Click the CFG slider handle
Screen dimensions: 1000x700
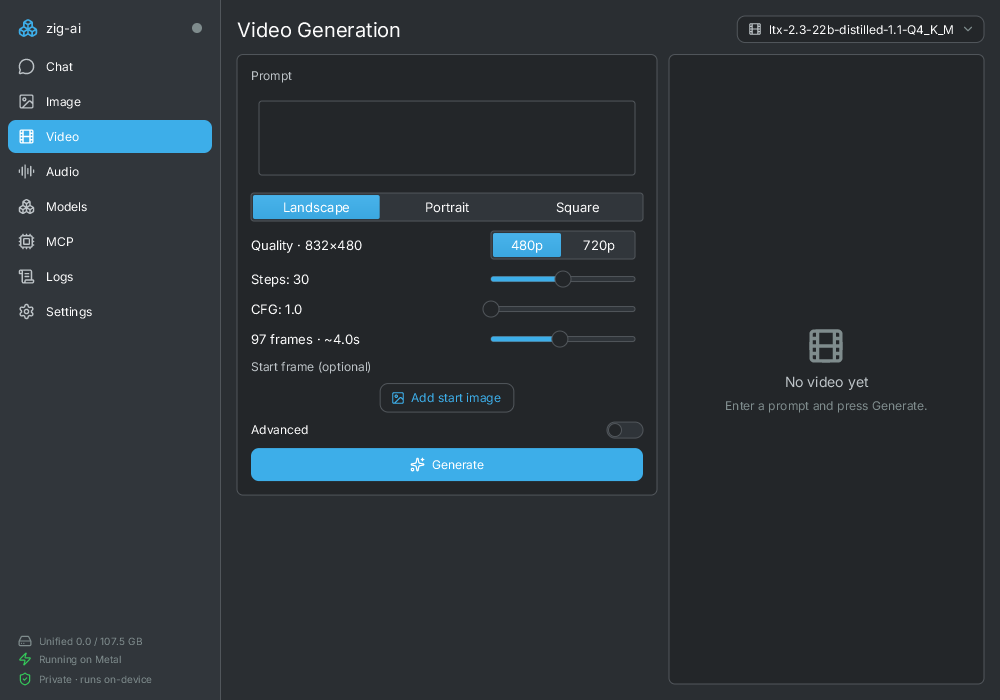(x=490, y=309)
